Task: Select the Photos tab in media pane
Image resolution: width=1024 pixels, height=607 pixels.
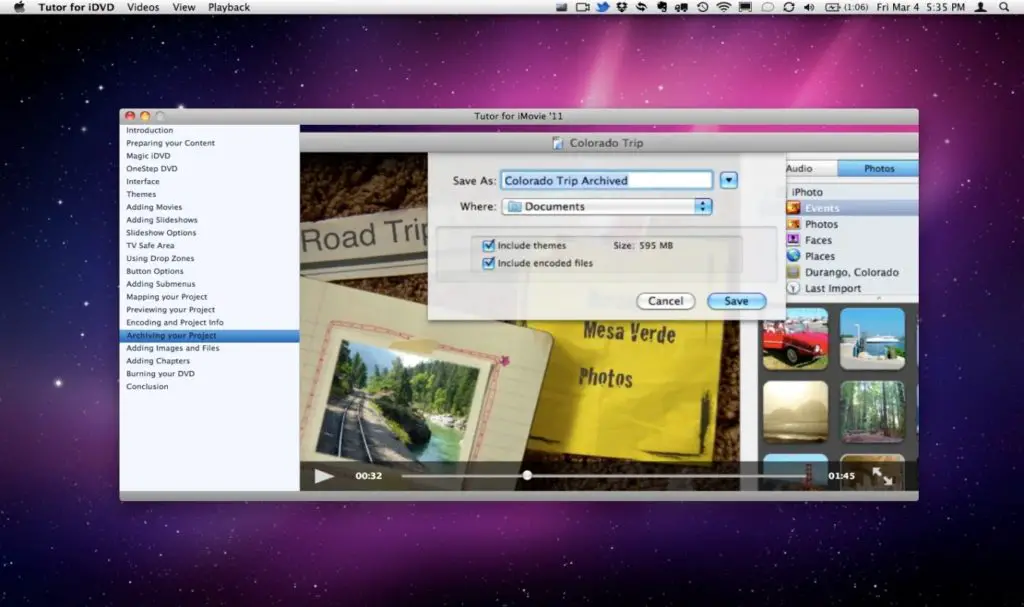Action: 878,169
